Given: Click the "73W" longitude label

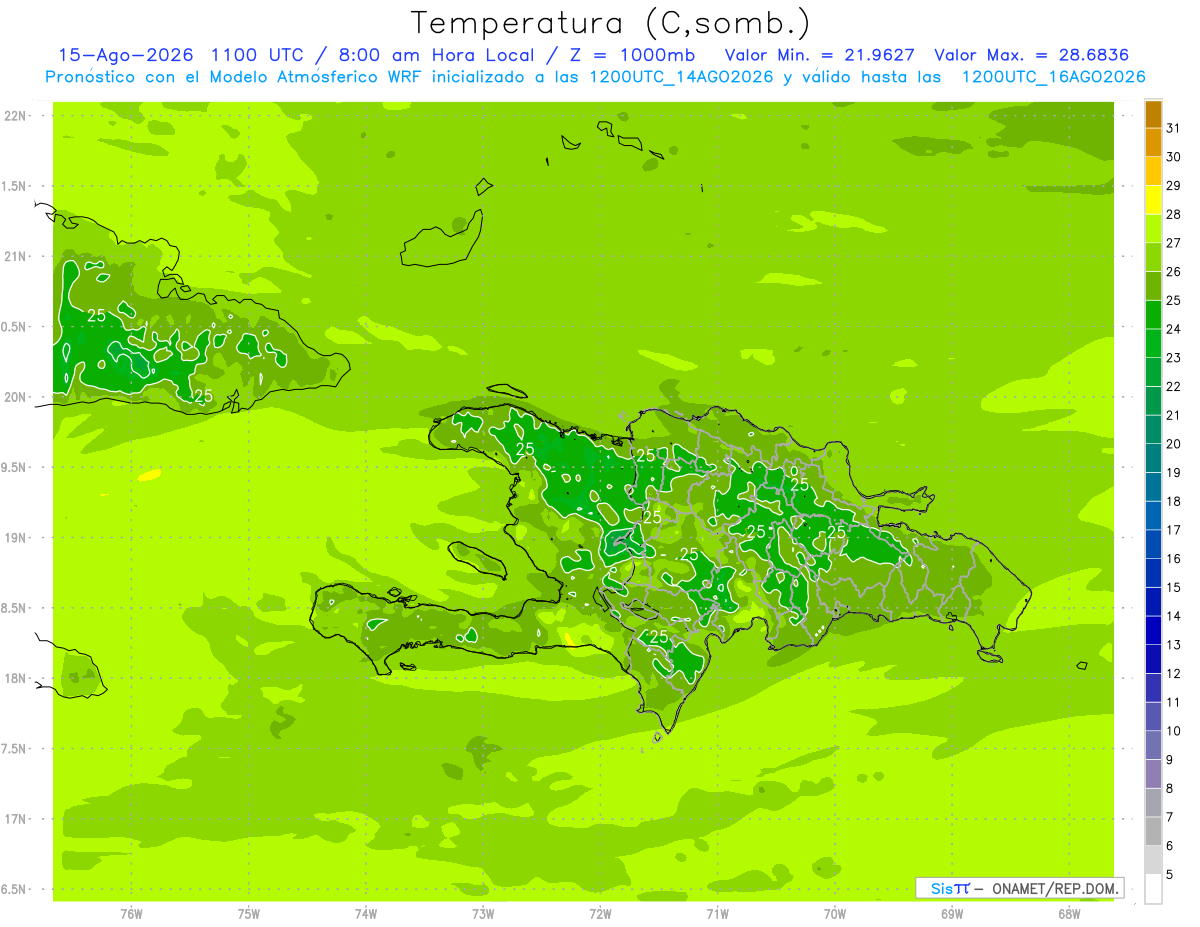Looking at the screenshot, I should (x=483, y=913).
